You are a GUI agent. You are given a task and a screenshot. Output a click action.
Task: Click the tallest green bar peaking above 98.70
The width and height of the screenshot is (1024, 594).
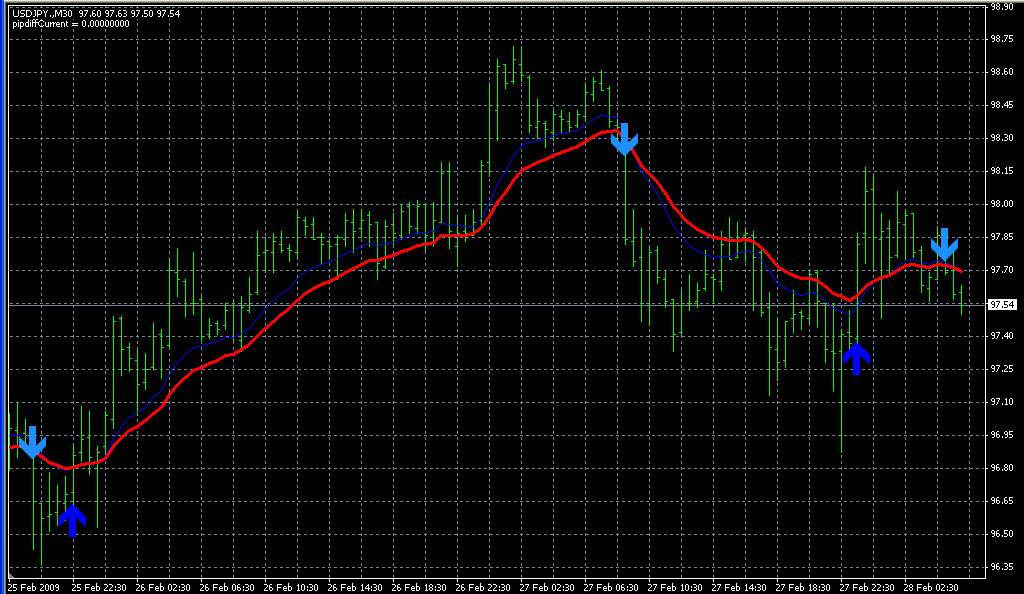[x=521, y=64]
